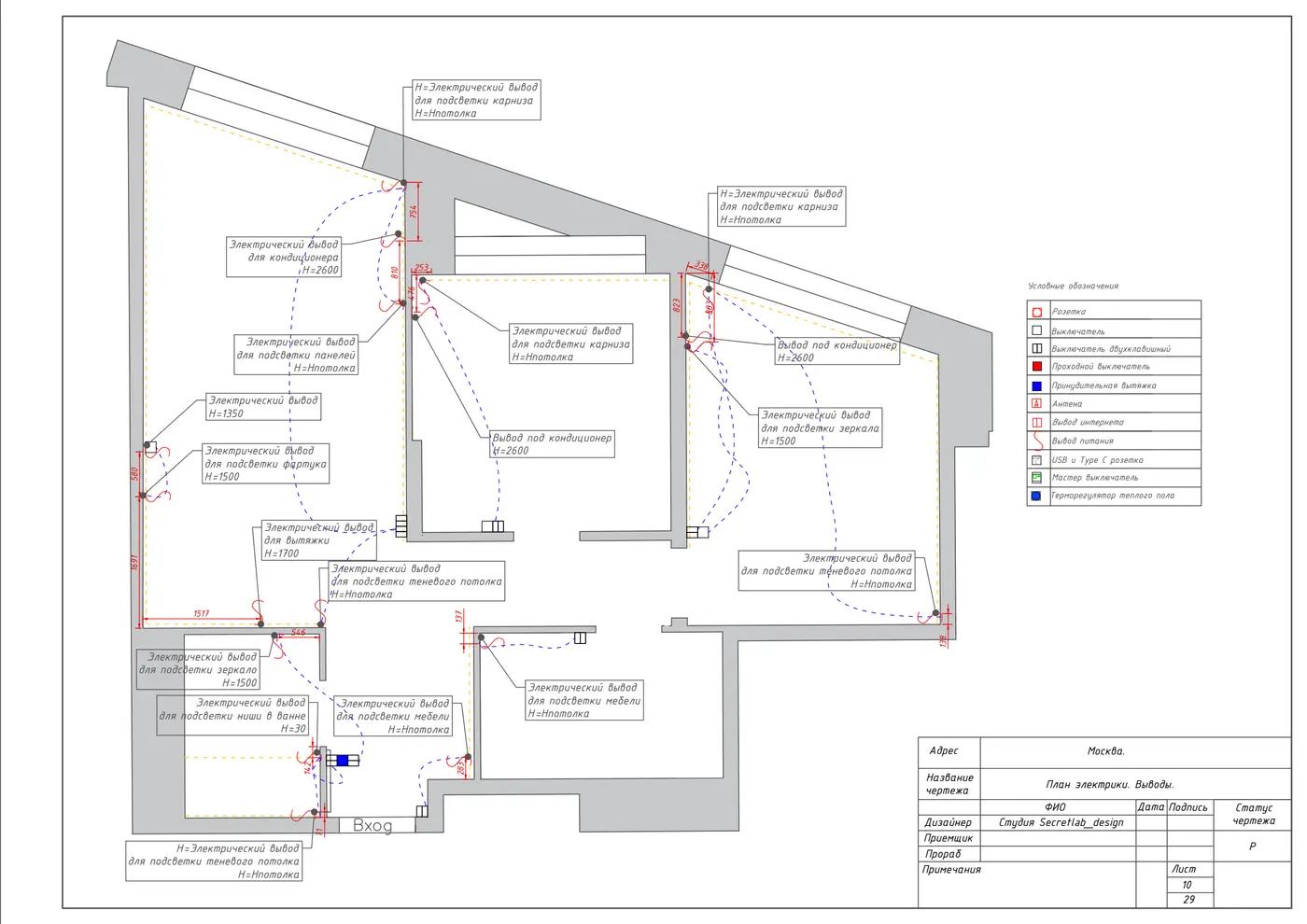This screenshot has width=1307, height=924.
Task: Click the Антена legend symbol
Action: pos(1036,403)
